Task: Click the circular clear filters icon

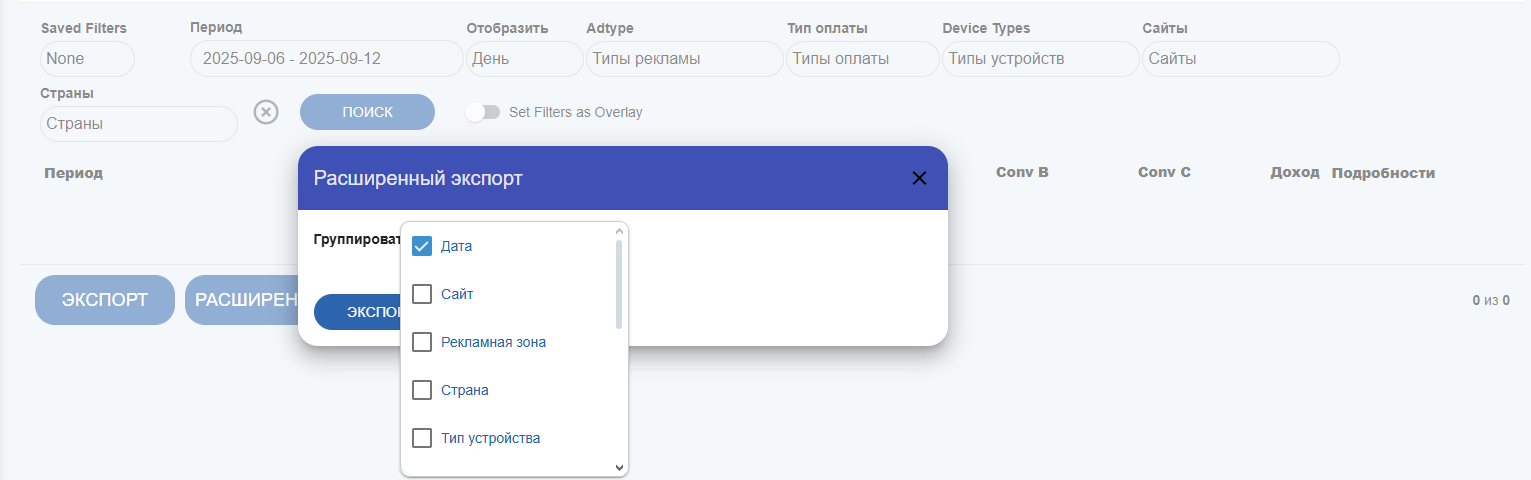Action: [x=265, y=112]
